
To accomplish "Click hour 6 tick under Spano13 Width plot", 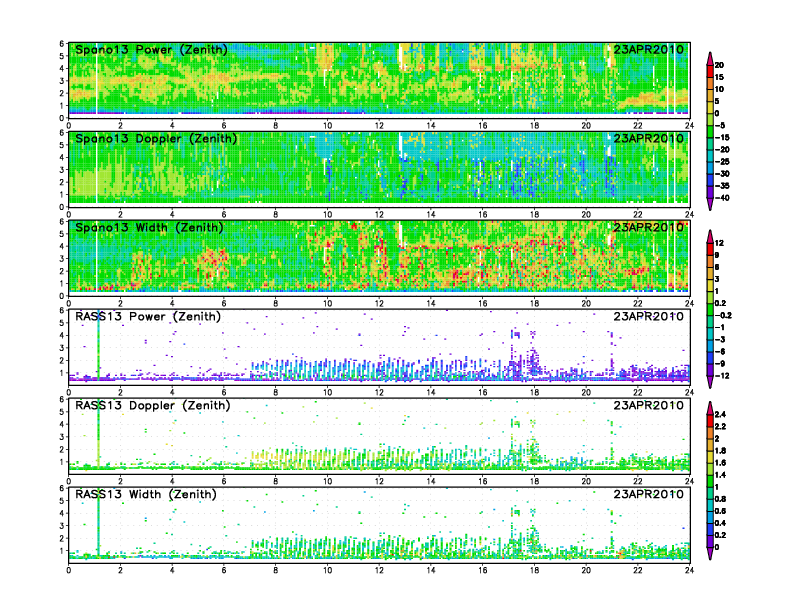I will (x=224, y=303).
